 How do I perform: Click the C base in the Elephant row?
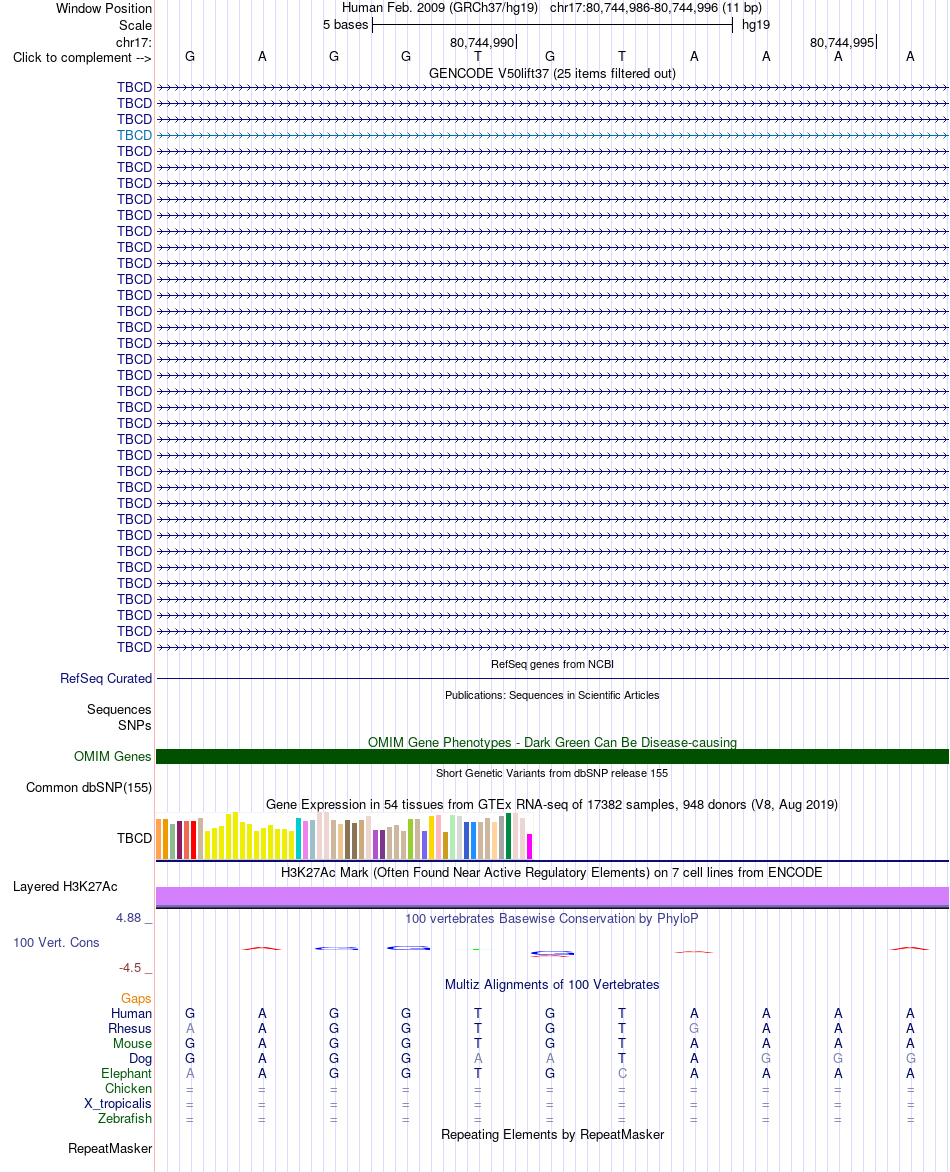(x=622, y=1073)
